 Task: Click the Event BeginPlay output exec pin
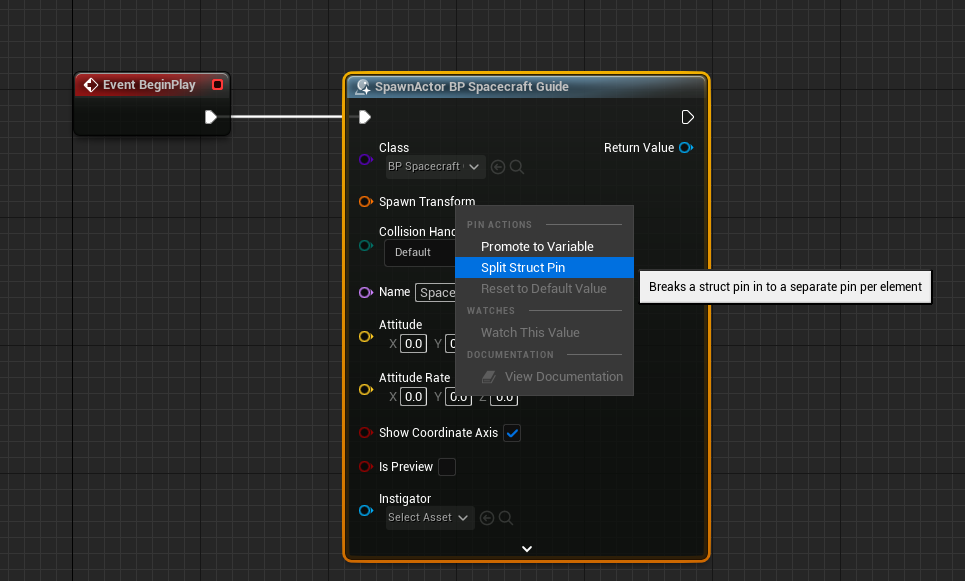210,117
